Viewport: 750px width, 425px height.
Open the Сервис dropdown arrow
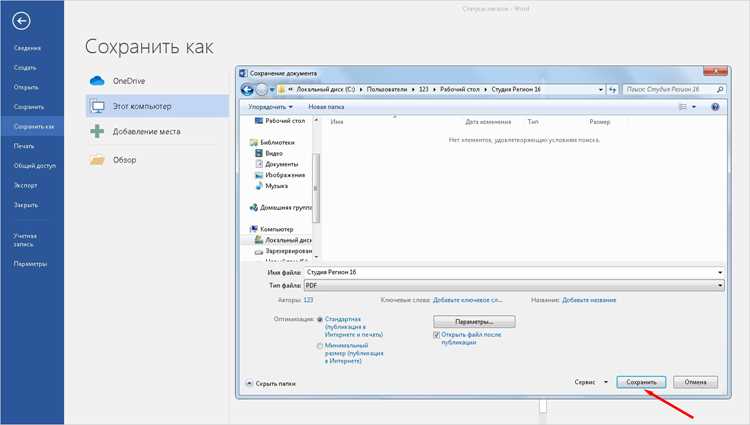[x=606, y=382]
